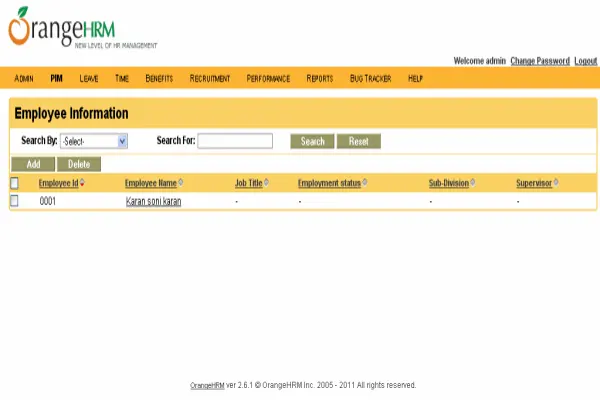Open the Bug Tracker menu
Viewport: 600px width, 400px height.
click(x=370, y=78)
